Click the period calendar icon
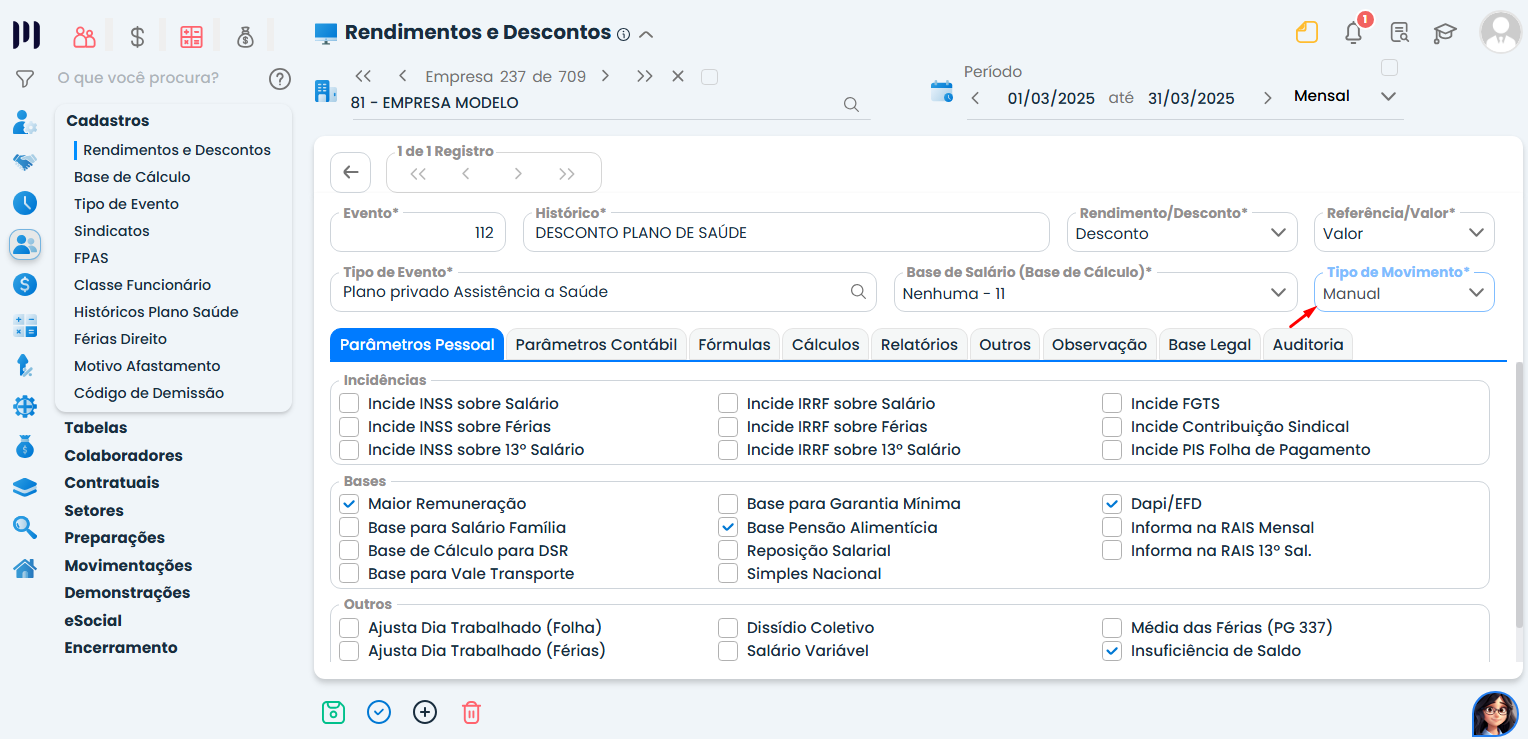1528x739 pixels. pyautogui.click(x=941, y=92)
